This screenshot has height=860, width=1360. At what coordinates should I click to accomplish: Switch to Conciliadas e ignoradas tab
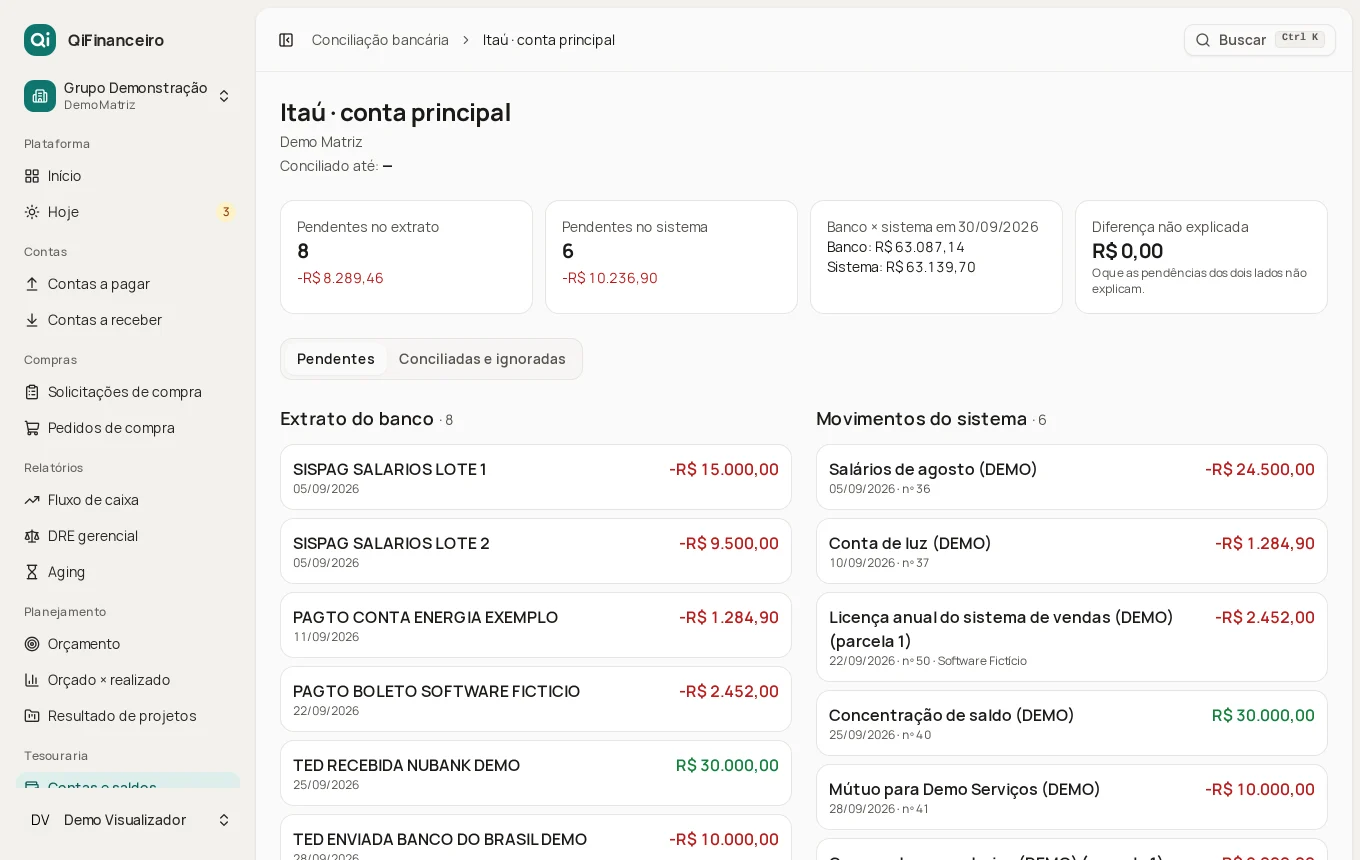(x=482, y=359)
